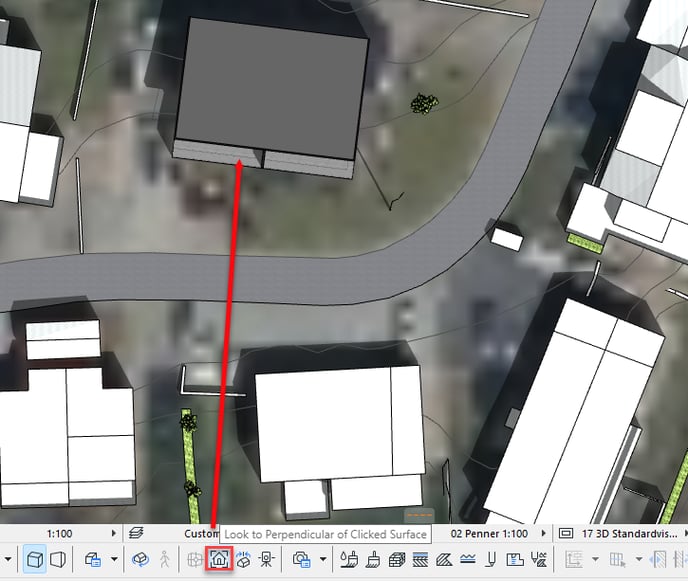
Task: Open the Building Materials brick icon
Action: click(x=397, y=559)
